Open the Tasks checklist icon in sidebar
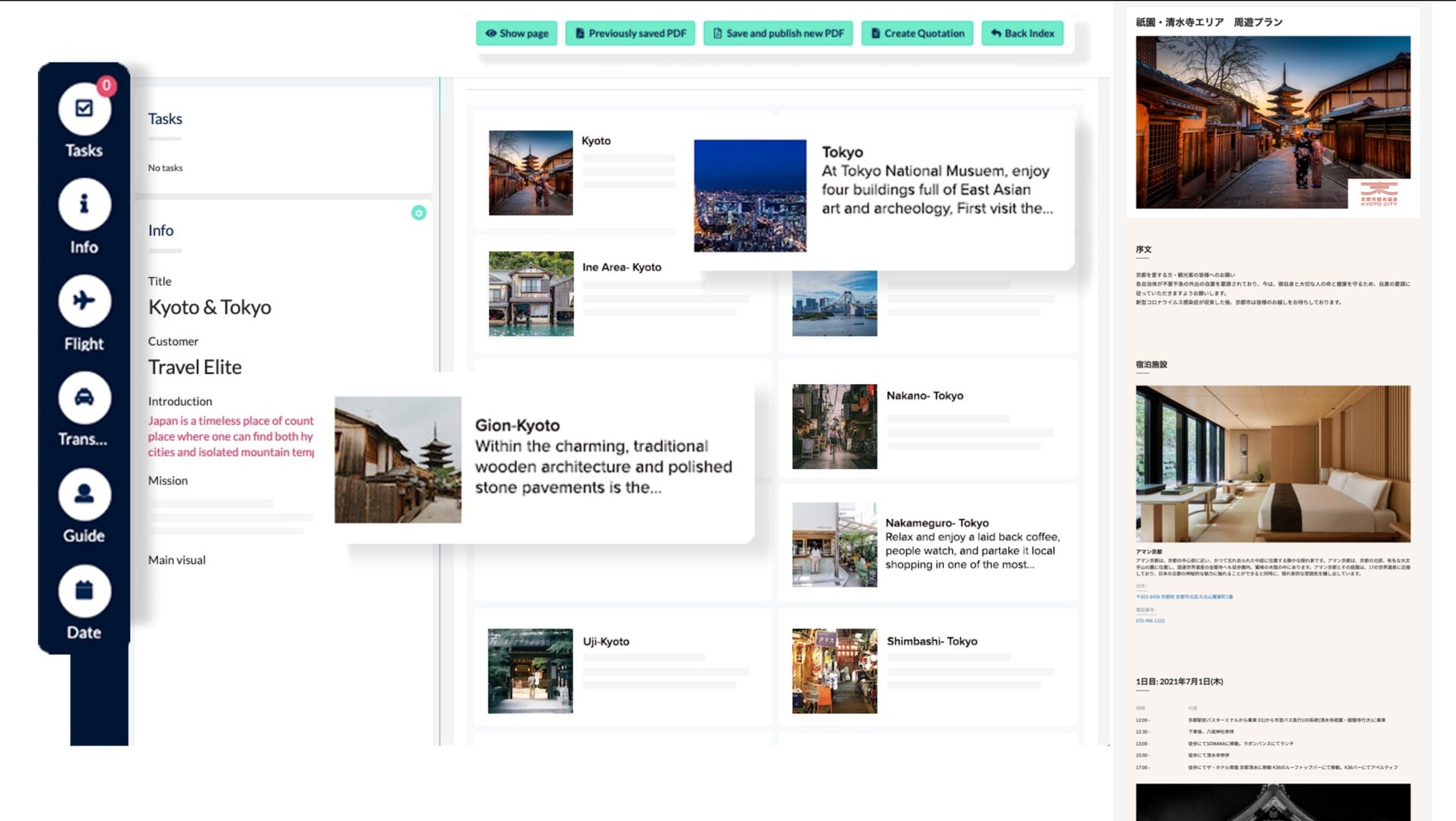Viewport: 1456px width, 821px height. [84, 109]
